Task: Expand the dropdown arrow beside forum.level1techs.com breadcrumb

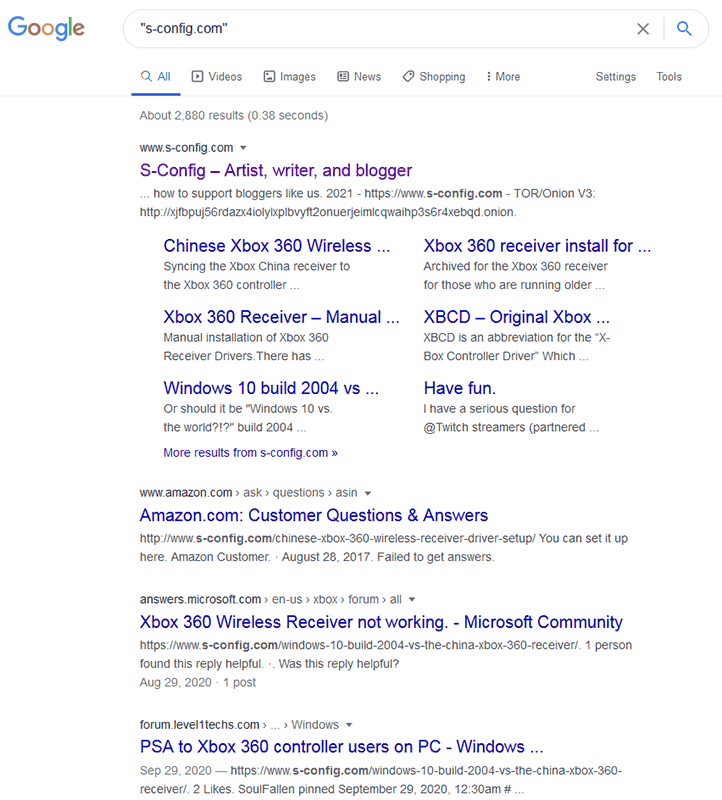Action: coord(349,725)
